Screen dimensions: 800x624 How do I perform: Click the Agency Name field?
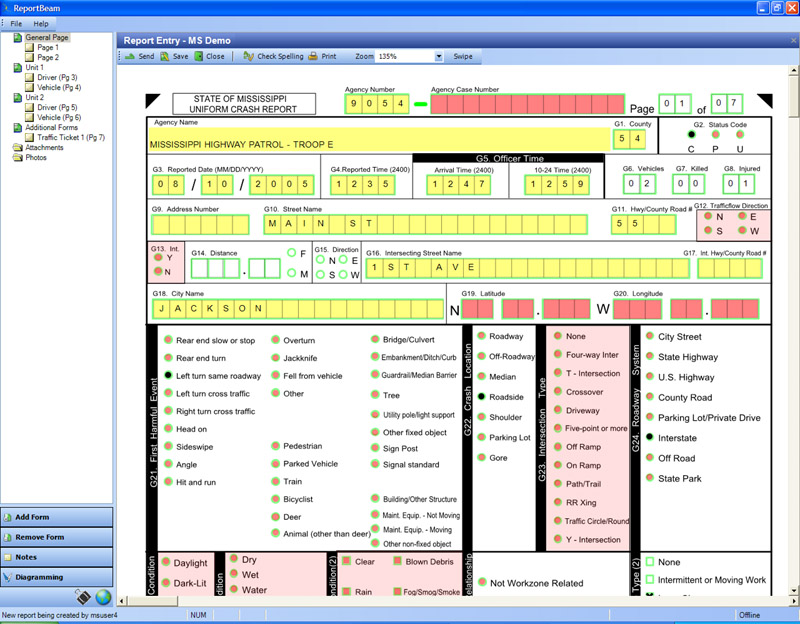click(380, 139)
